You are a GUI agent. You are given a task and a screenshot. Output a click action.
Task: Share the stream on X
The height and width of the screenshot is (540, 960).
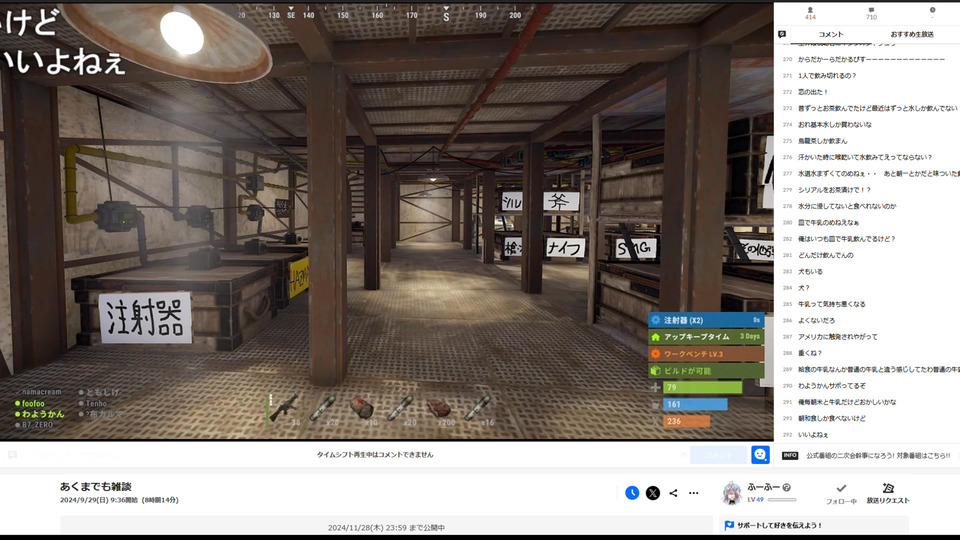(x=653, y=493)
